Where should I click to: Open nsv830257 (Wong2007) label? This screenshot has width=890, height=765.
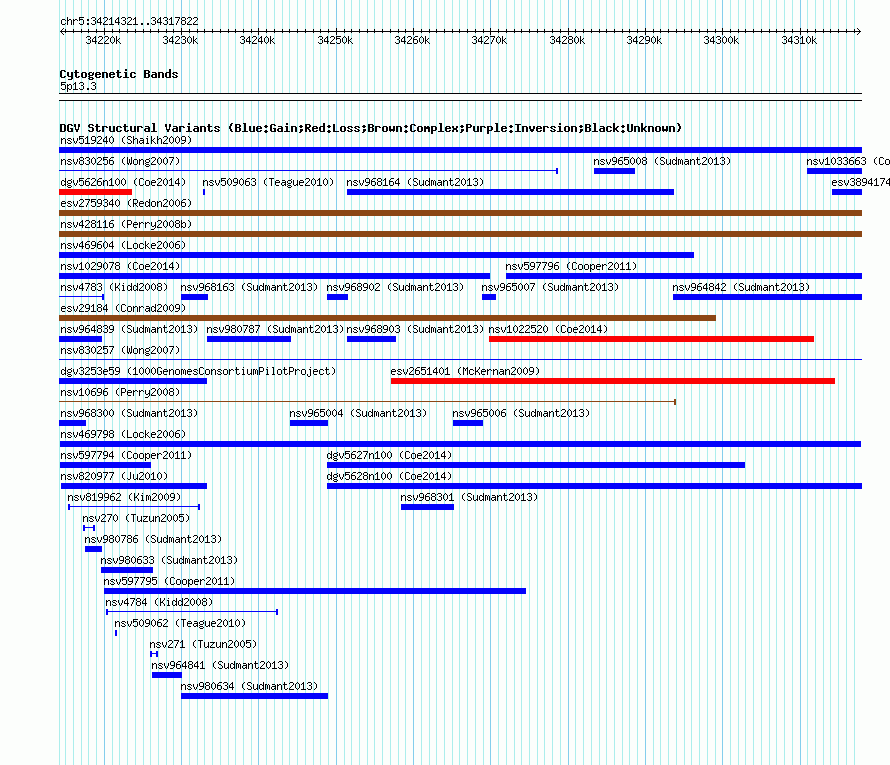point(120,350)
